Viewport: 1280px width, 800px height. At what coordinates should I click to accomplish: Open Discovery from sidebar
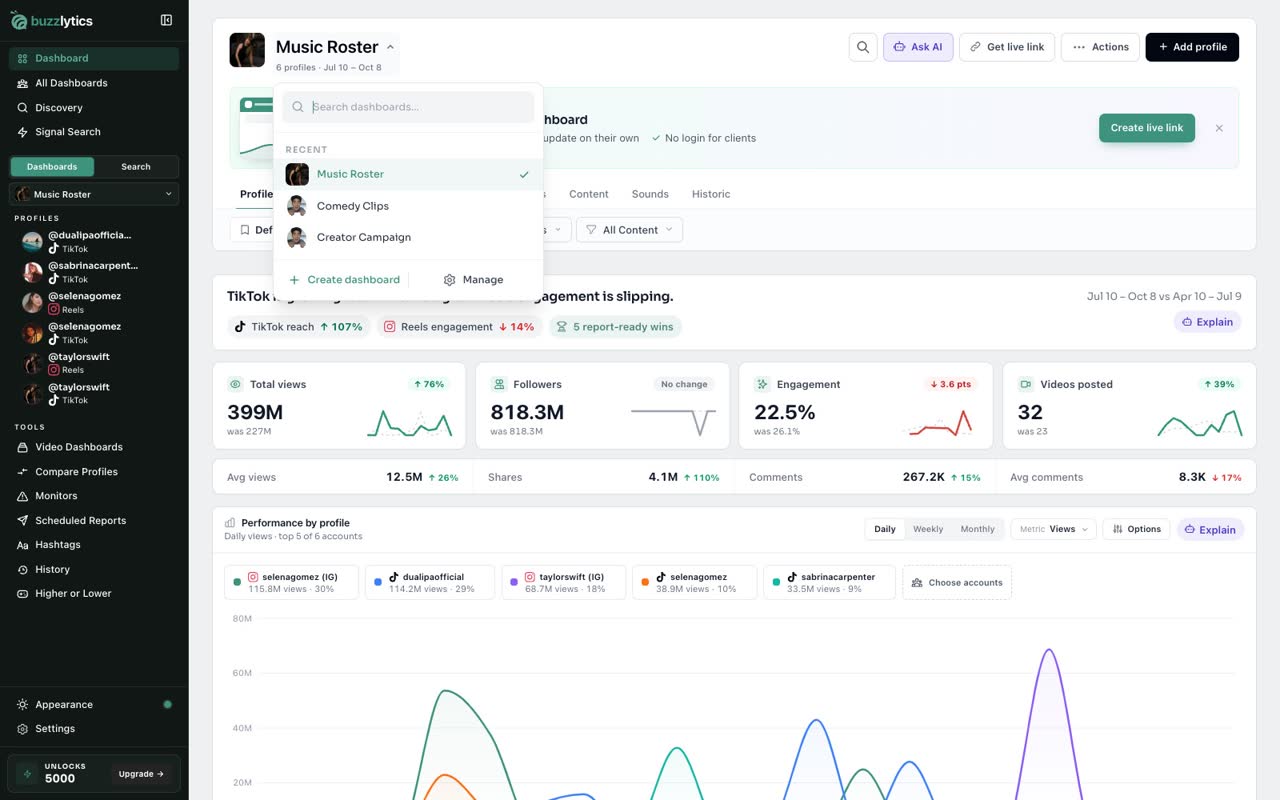point(94,107)
